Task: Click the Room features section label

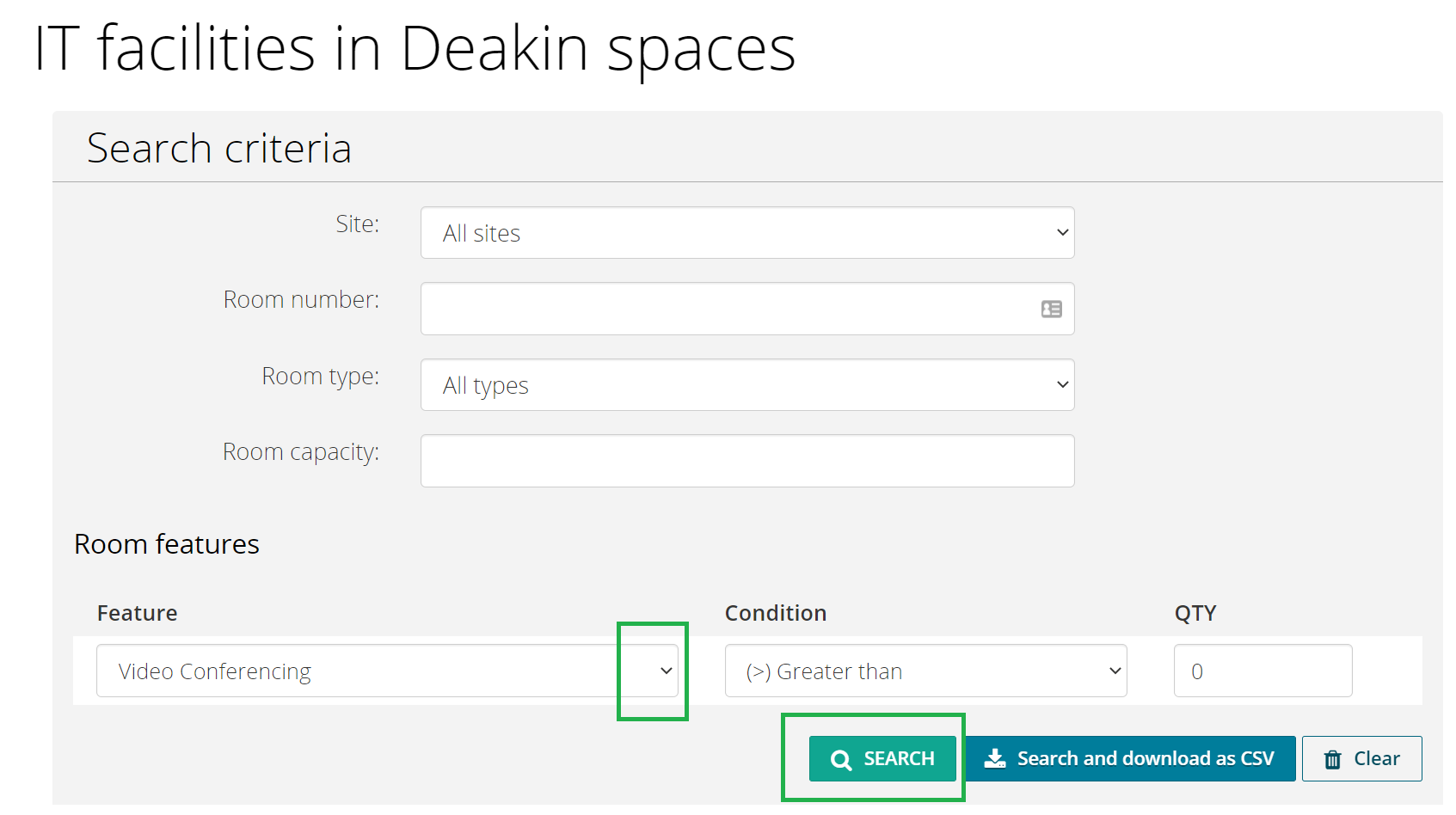Action: (167, 543)
